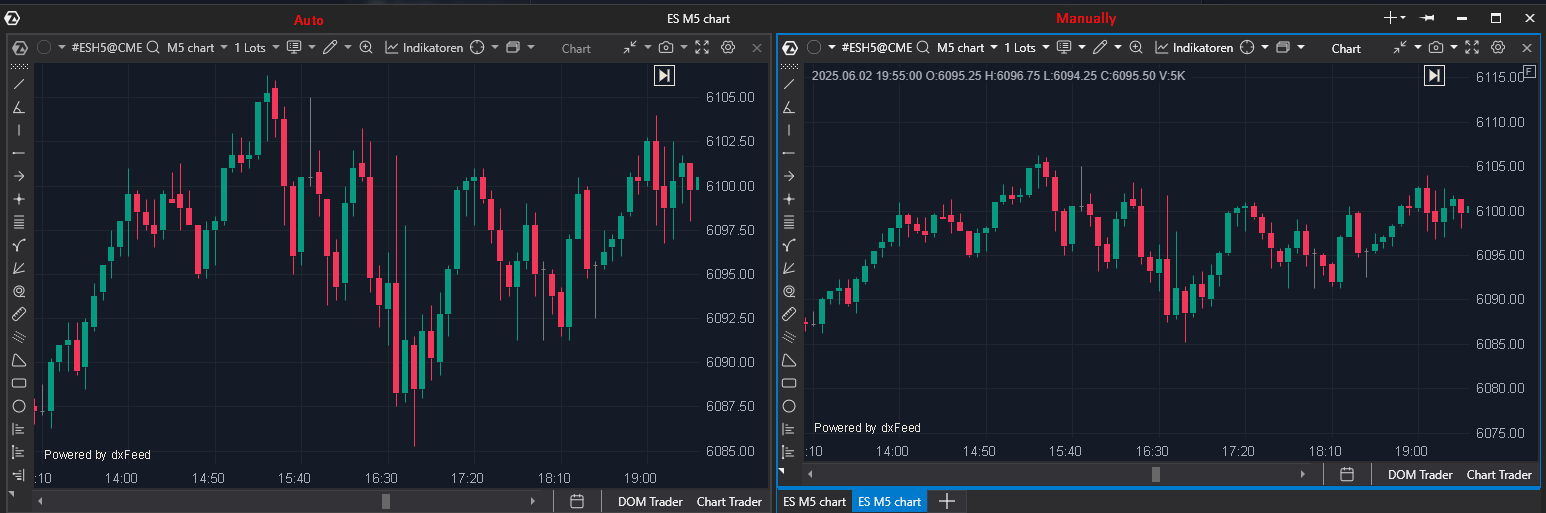This screenshot has width=1546, height=513.
Task: Open the 1 Lots dropdown in right chart
Action: tap(1025, 47)
